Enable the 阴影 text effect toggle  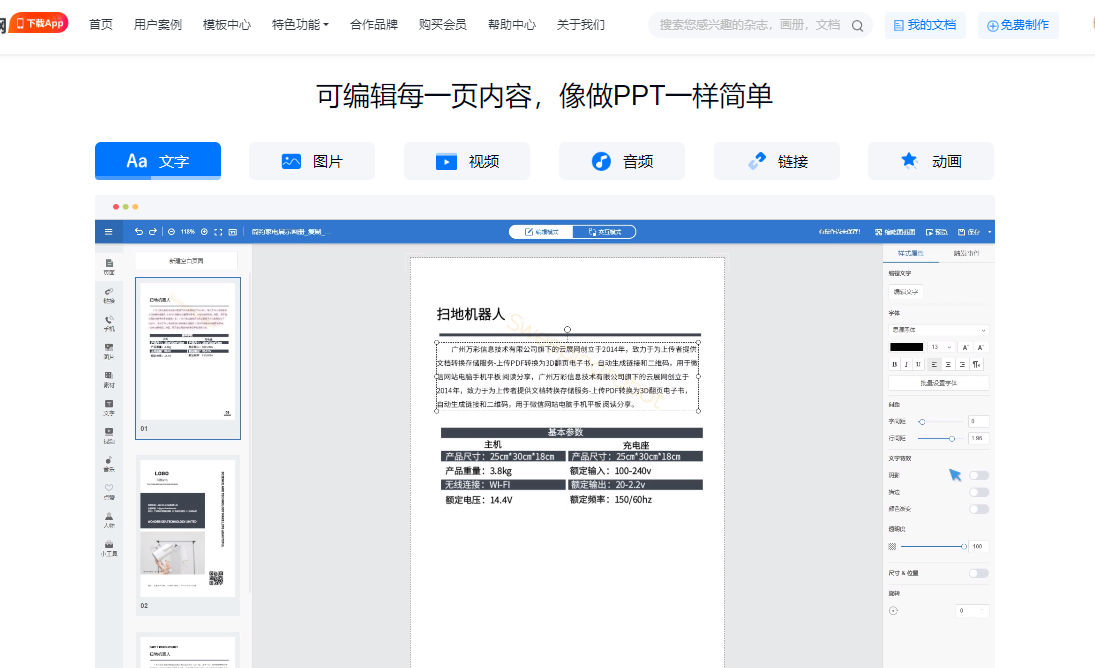(977, 475)
